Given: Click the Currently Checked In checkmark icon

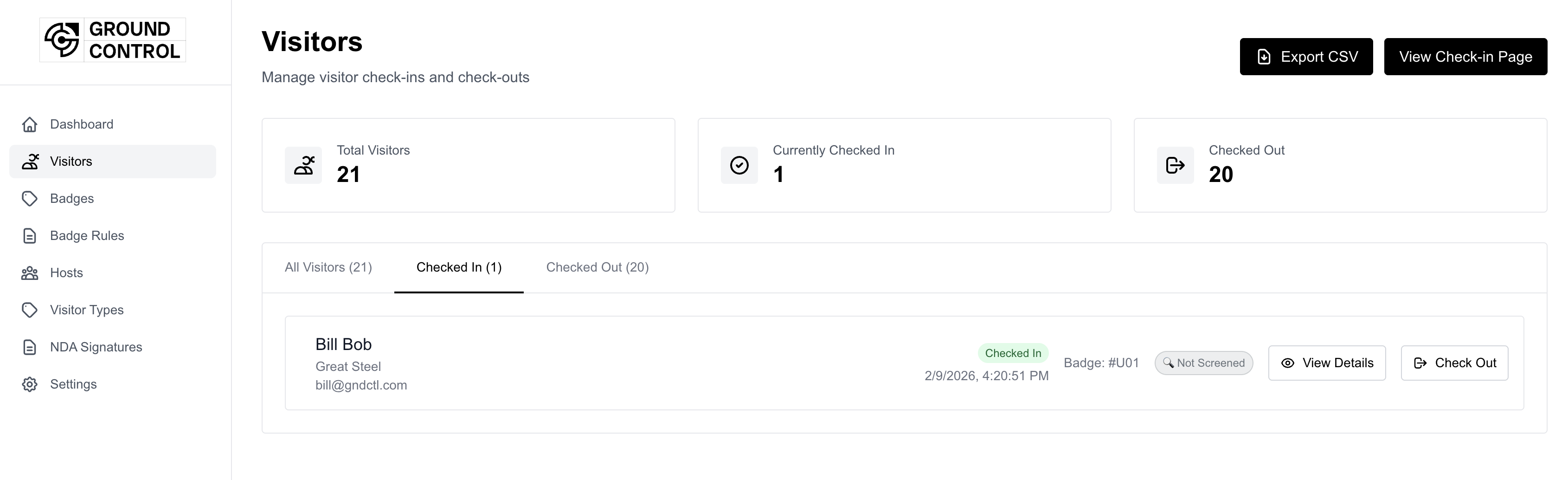Looking at the screenshot, I should [x=739, y=165].
